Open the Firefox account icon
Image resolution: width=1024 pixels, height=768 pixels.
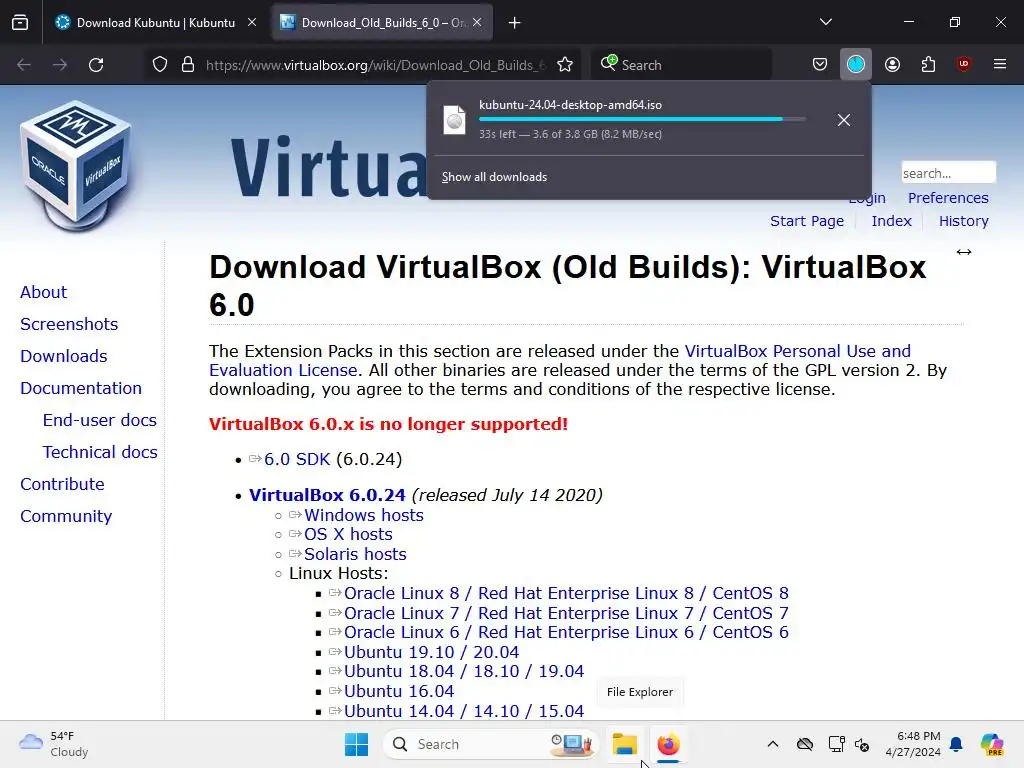[893, 65]
